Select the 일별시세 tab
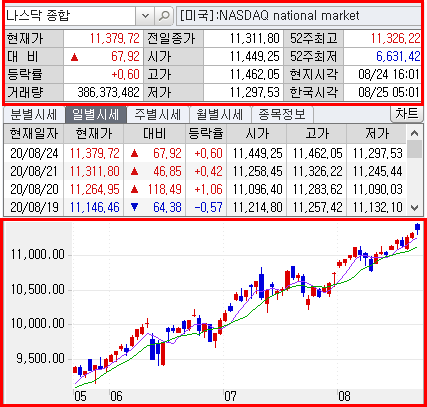 [x=95, y=115]
